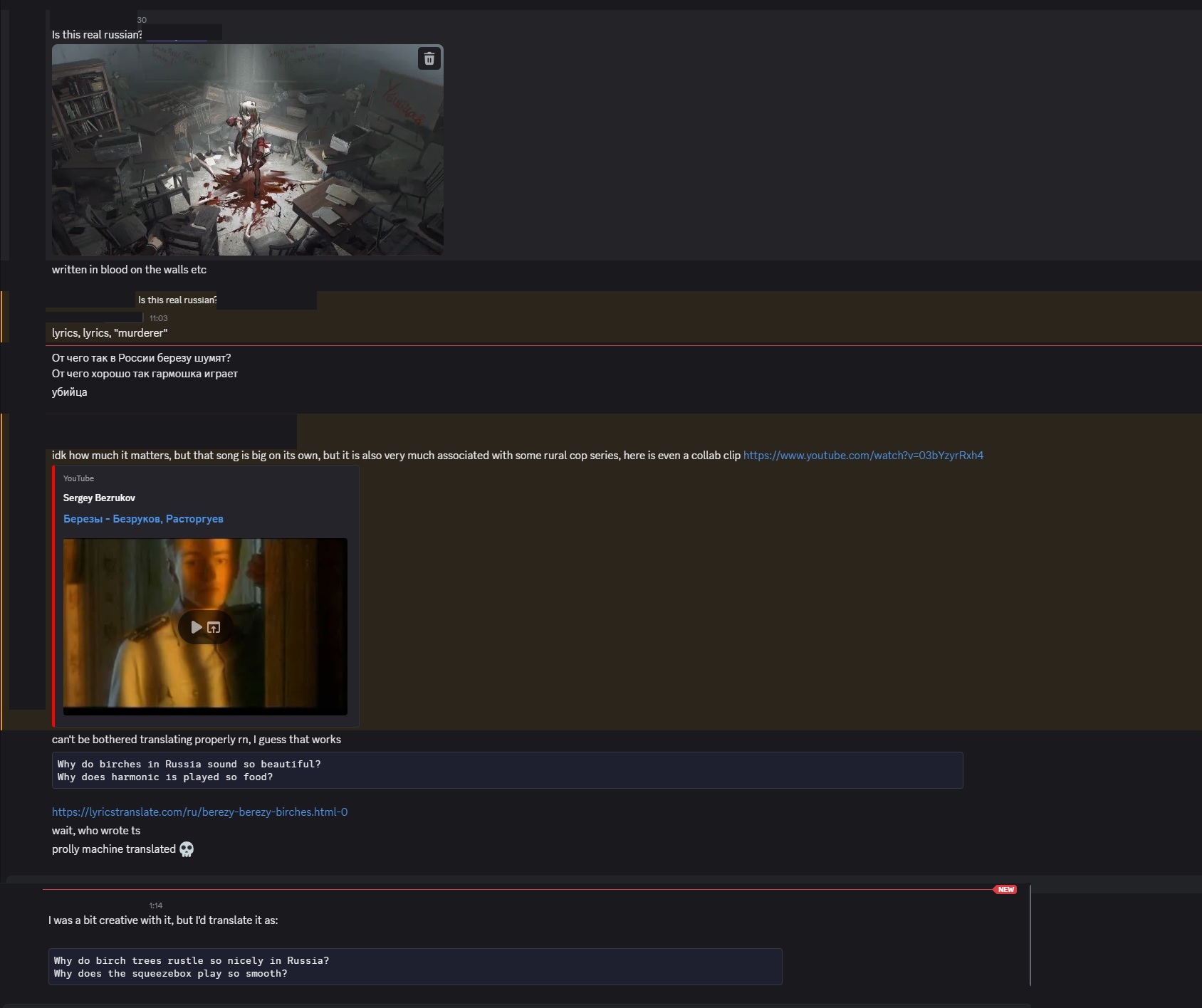Click the red NEW messages badge

pyautogui.click(x=1005, y=890)
